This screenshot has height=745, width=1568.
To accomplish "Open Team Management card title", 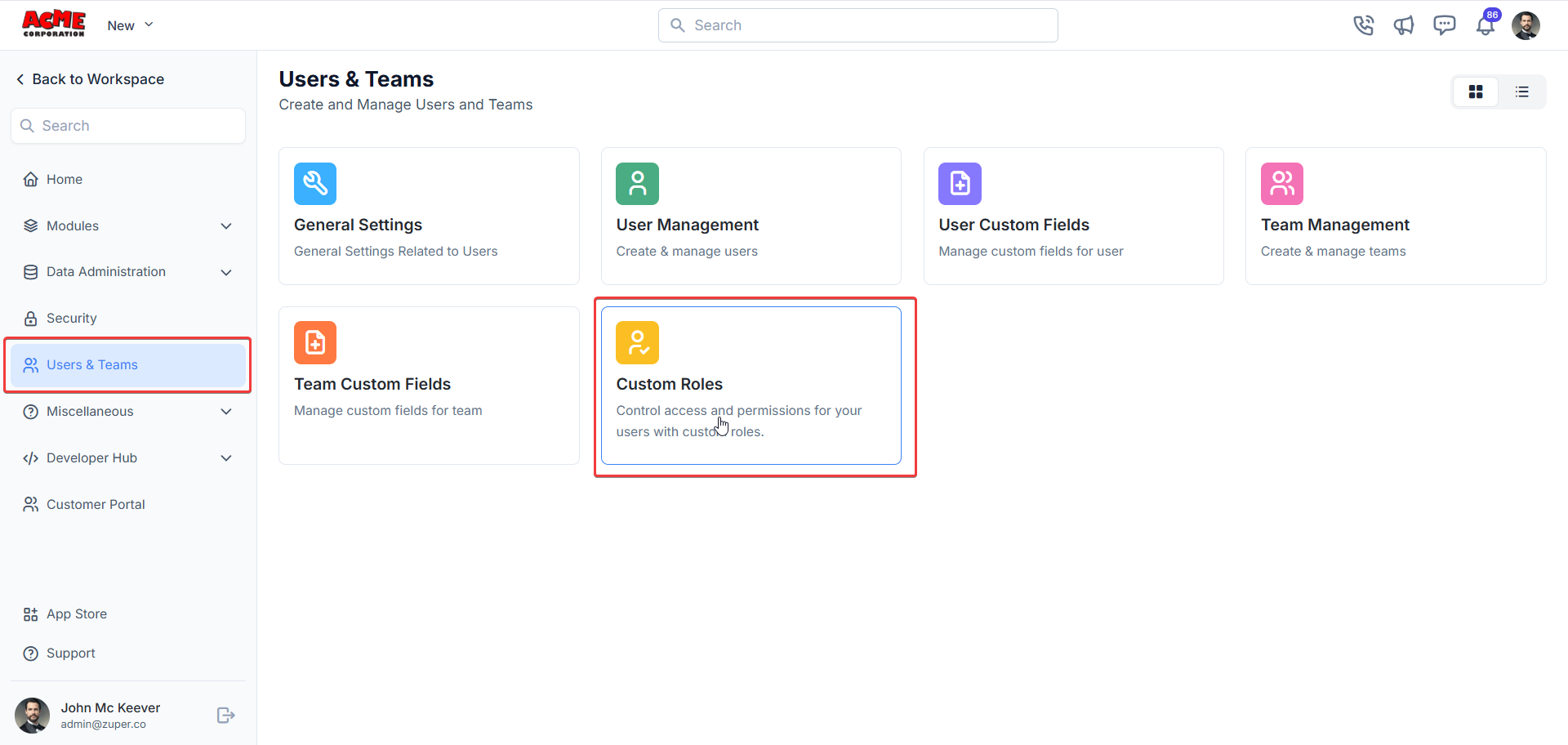I will (1335, 225).
